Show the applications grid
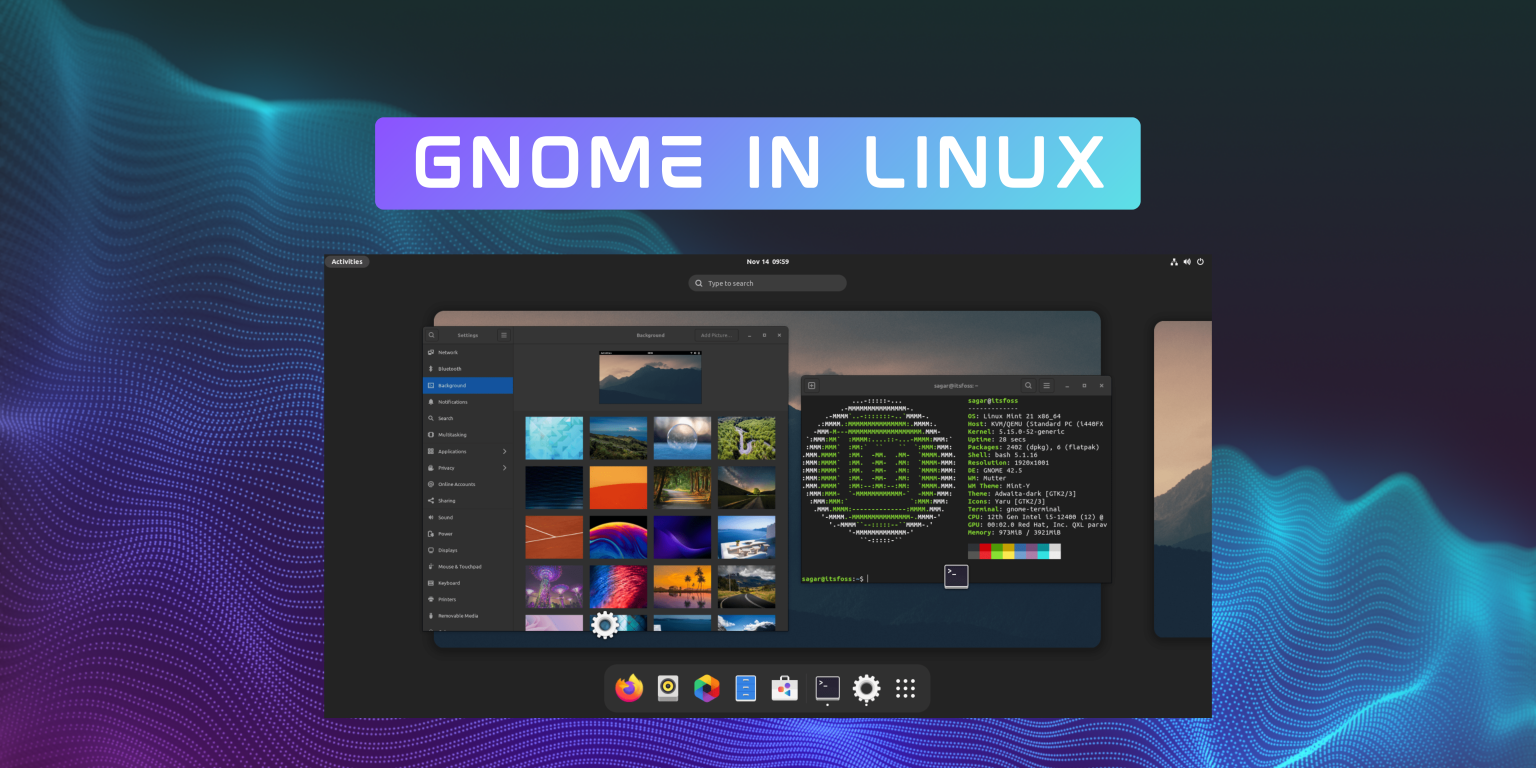Viewport: 1536px width, 768px height. (x=905, y=688)
